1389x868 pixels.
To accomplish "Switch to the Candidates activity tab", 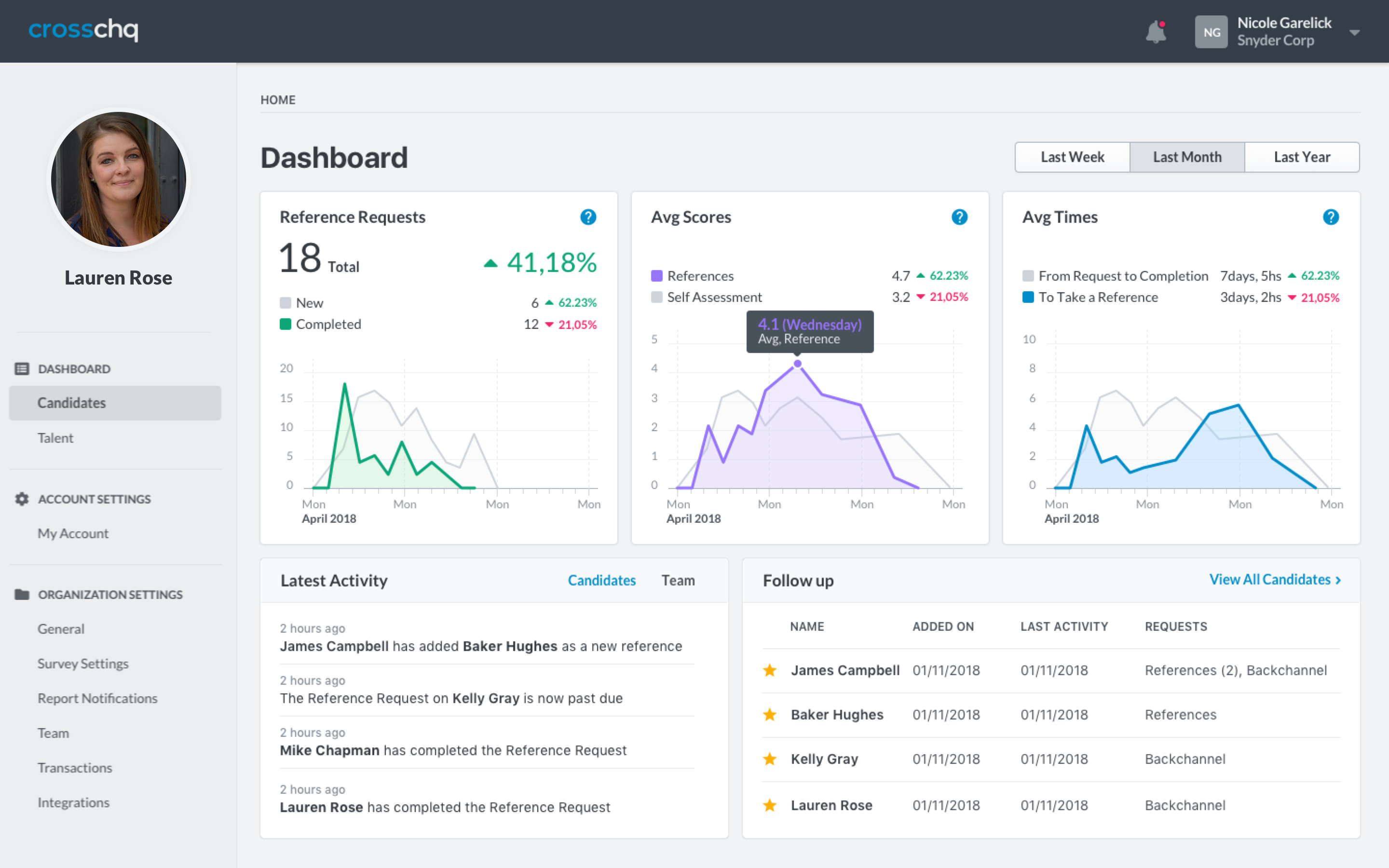I will coord(601,581).
